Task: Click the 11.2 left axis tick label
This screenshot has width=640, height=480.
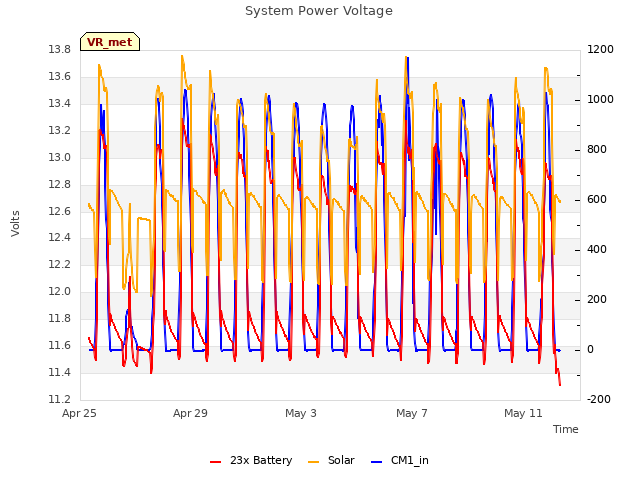Action: click(x=60, y=400)
